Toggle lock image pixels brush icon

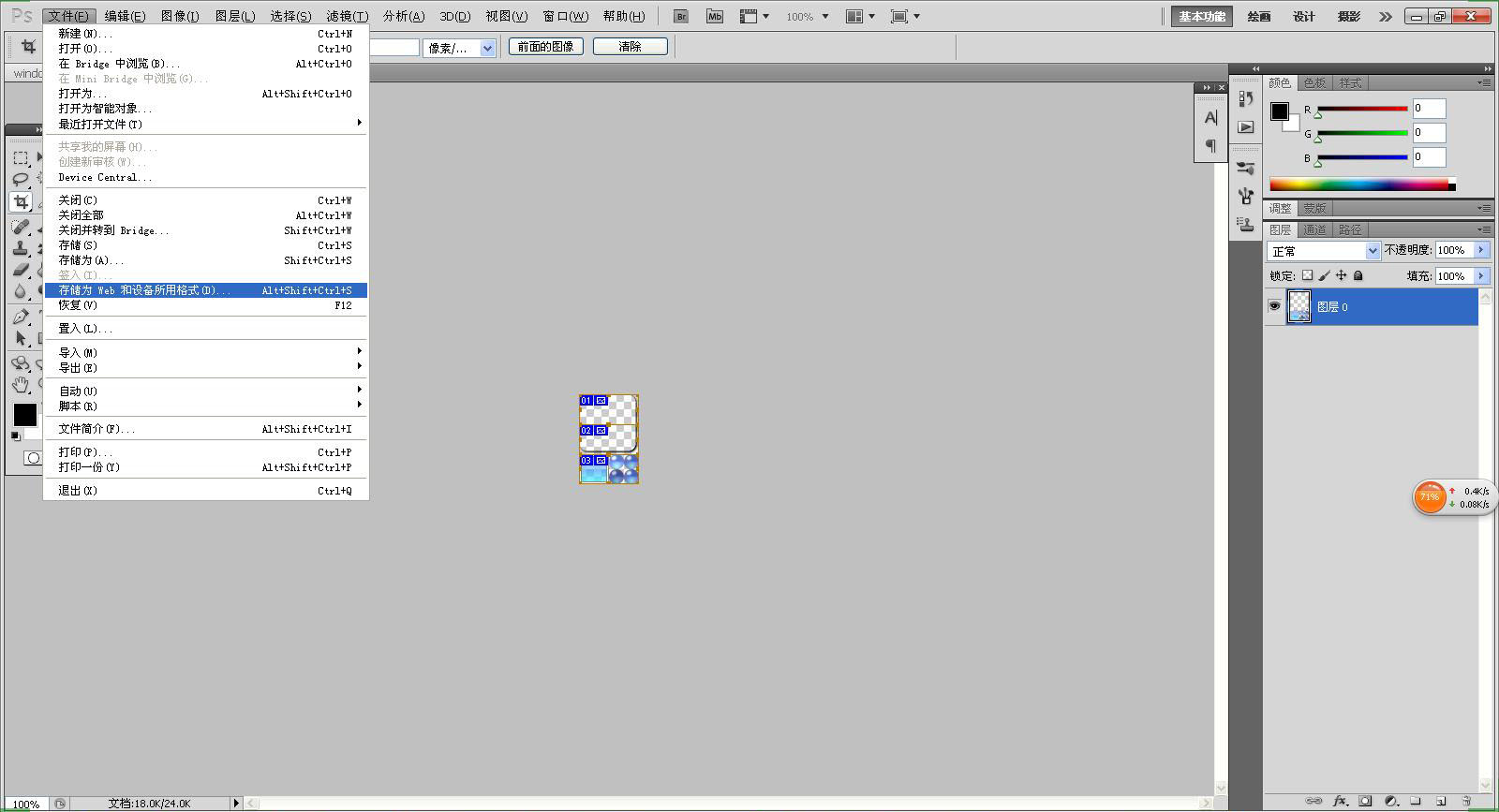1324,275
